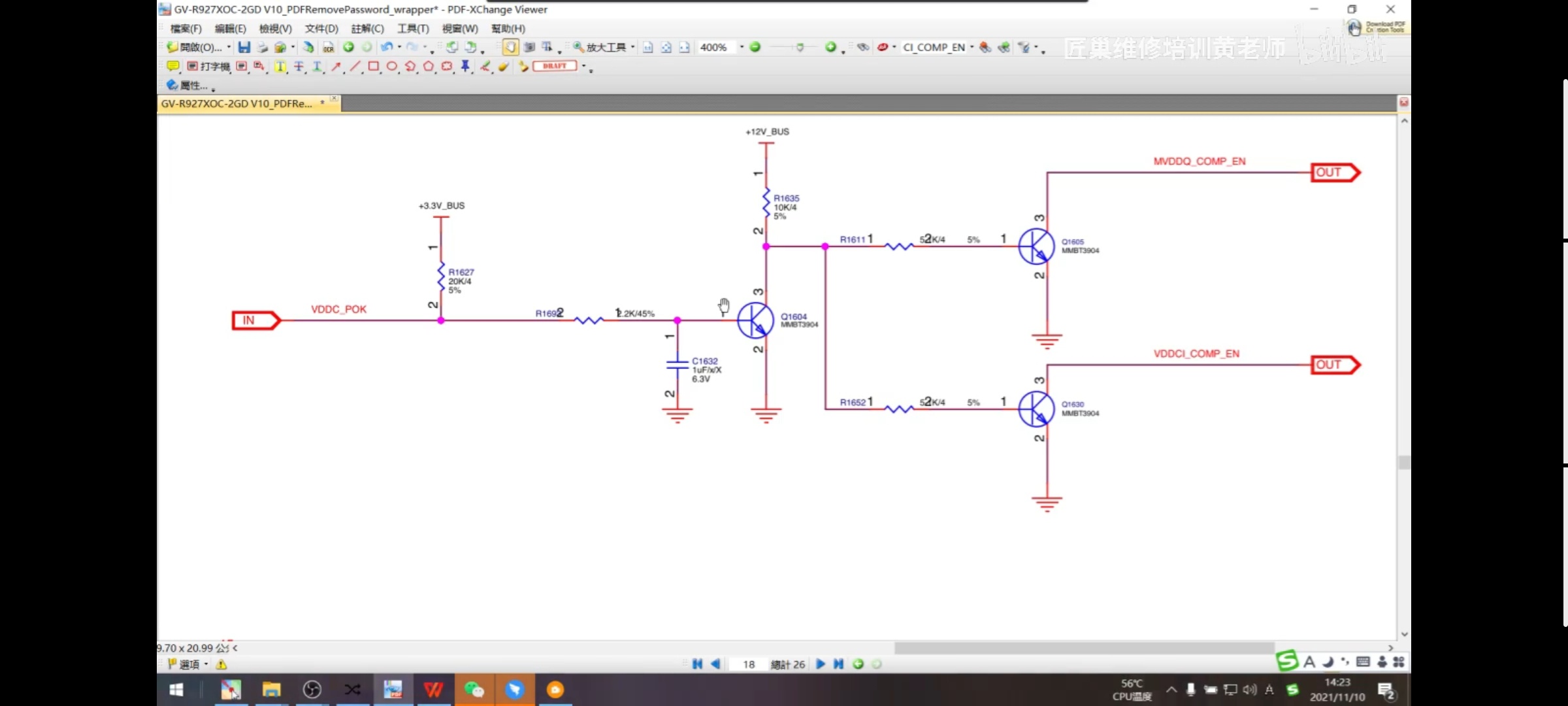Open WeChat from the taskbar
Screen dimensions: 1568x706
coord(474,690)
